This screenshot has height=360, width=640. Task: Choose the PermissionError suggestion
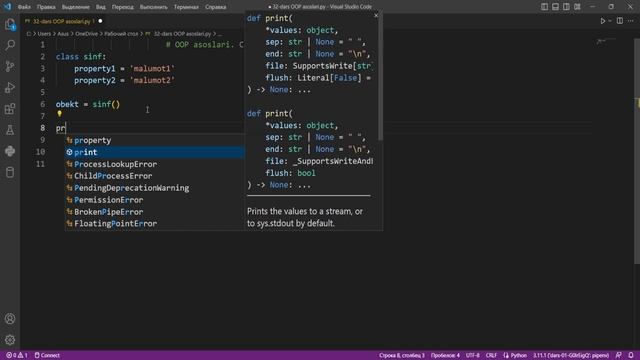pyautogui.click(x=155, y=200)
